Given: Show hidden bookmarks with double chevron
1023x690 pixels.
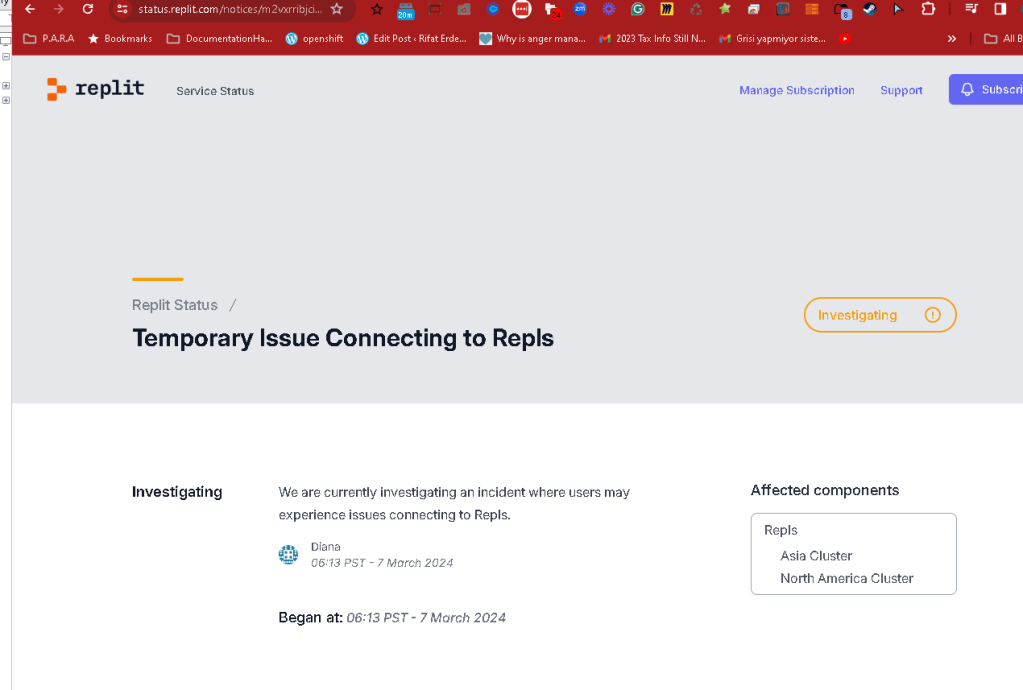Looking at the screenshot, I should pos(952,38).
